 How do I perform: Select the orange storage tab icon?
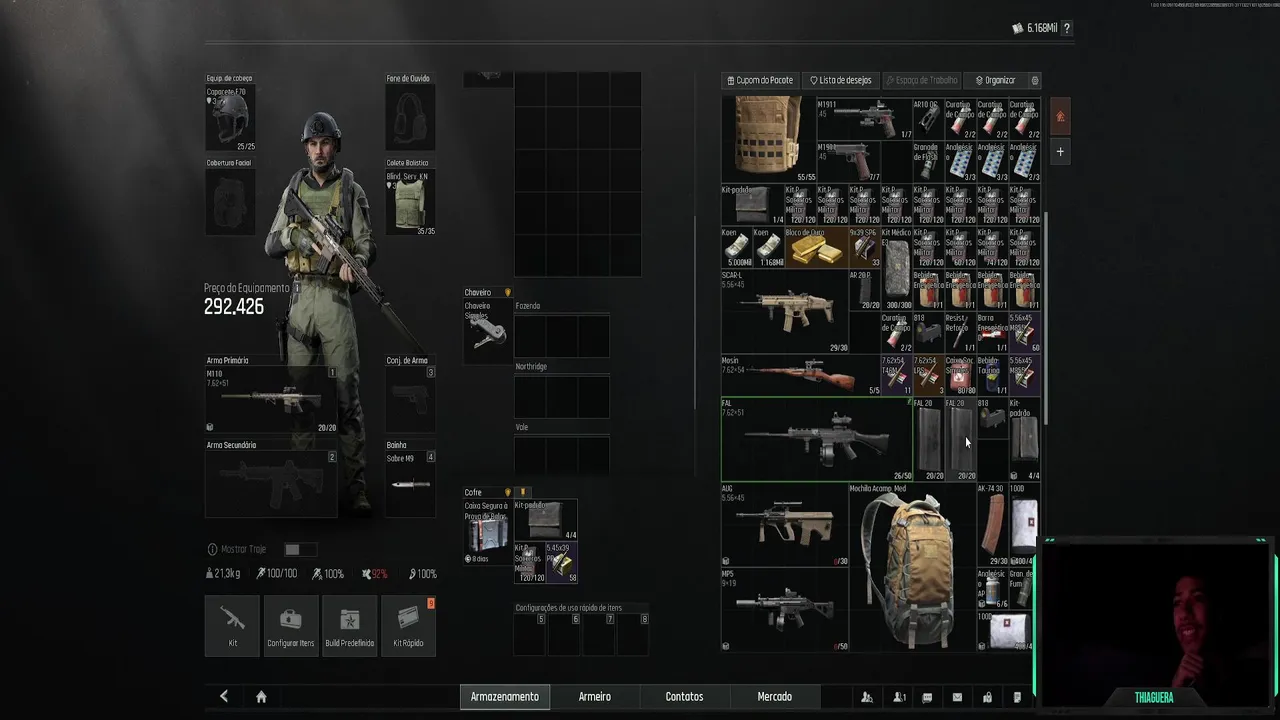pos(1060,116)
